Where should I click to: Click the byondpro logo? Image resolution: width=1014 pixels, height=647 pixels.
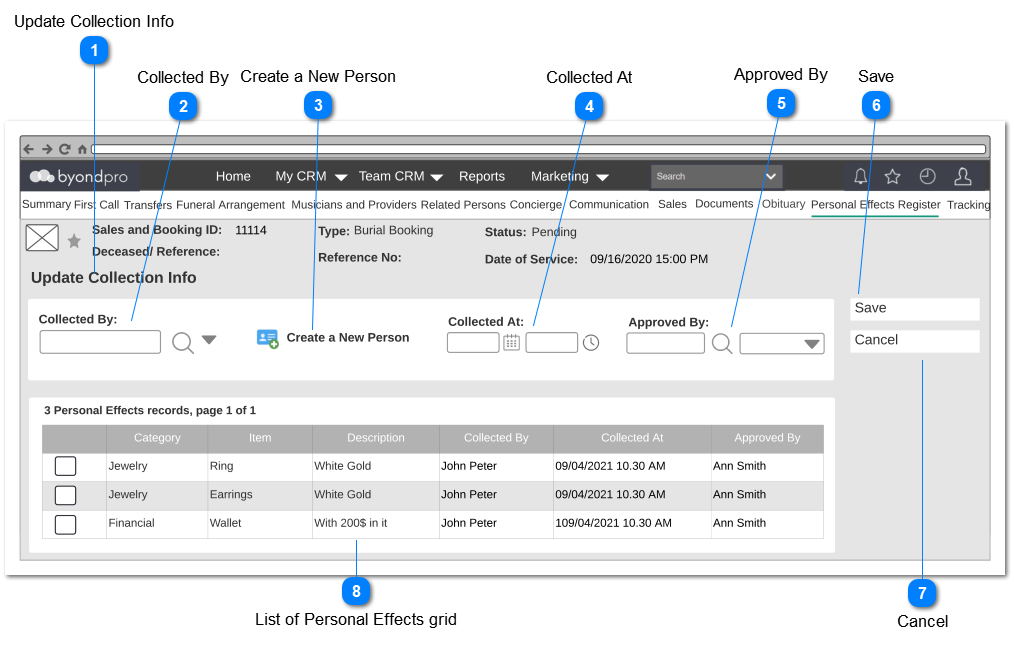tap(79, 176)
